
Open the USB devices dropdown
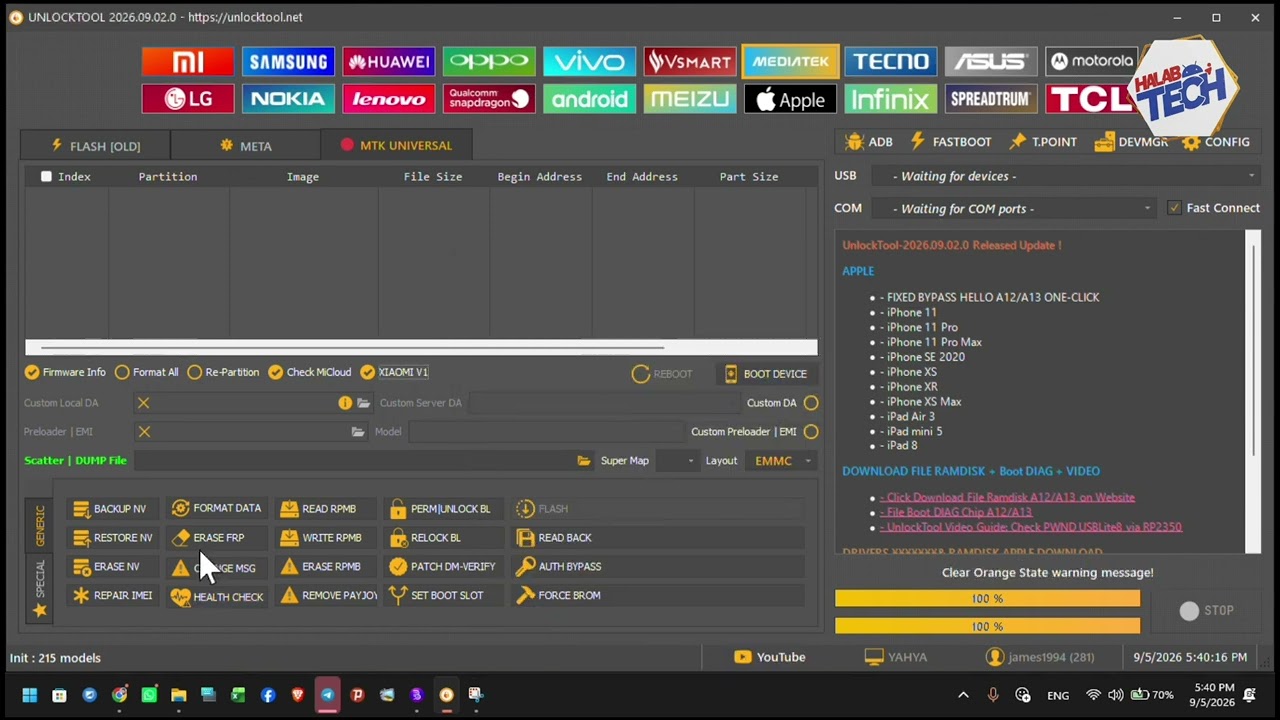[1066, 176]
